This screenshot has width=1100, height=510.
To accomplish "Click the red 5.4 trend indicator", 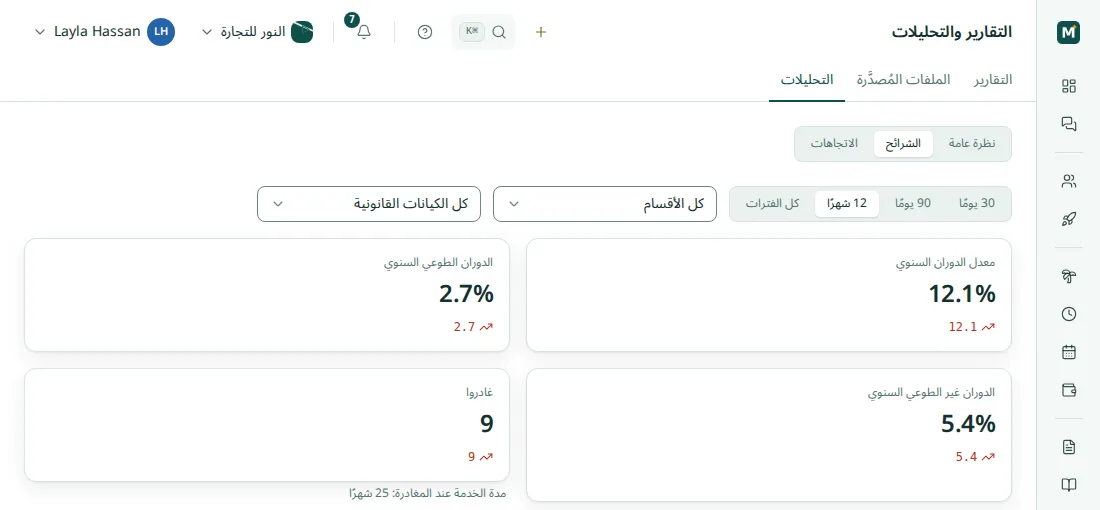I will (975, 457).
